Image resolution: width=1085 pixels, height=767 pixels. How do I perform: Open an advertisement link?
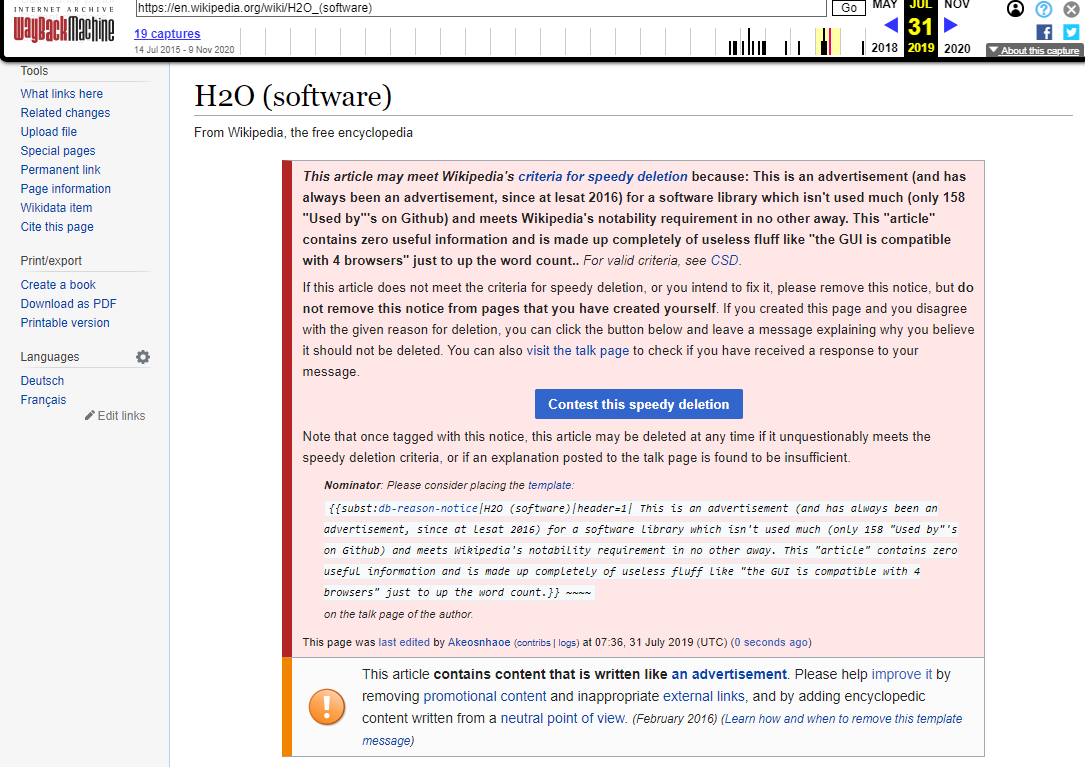729,674
